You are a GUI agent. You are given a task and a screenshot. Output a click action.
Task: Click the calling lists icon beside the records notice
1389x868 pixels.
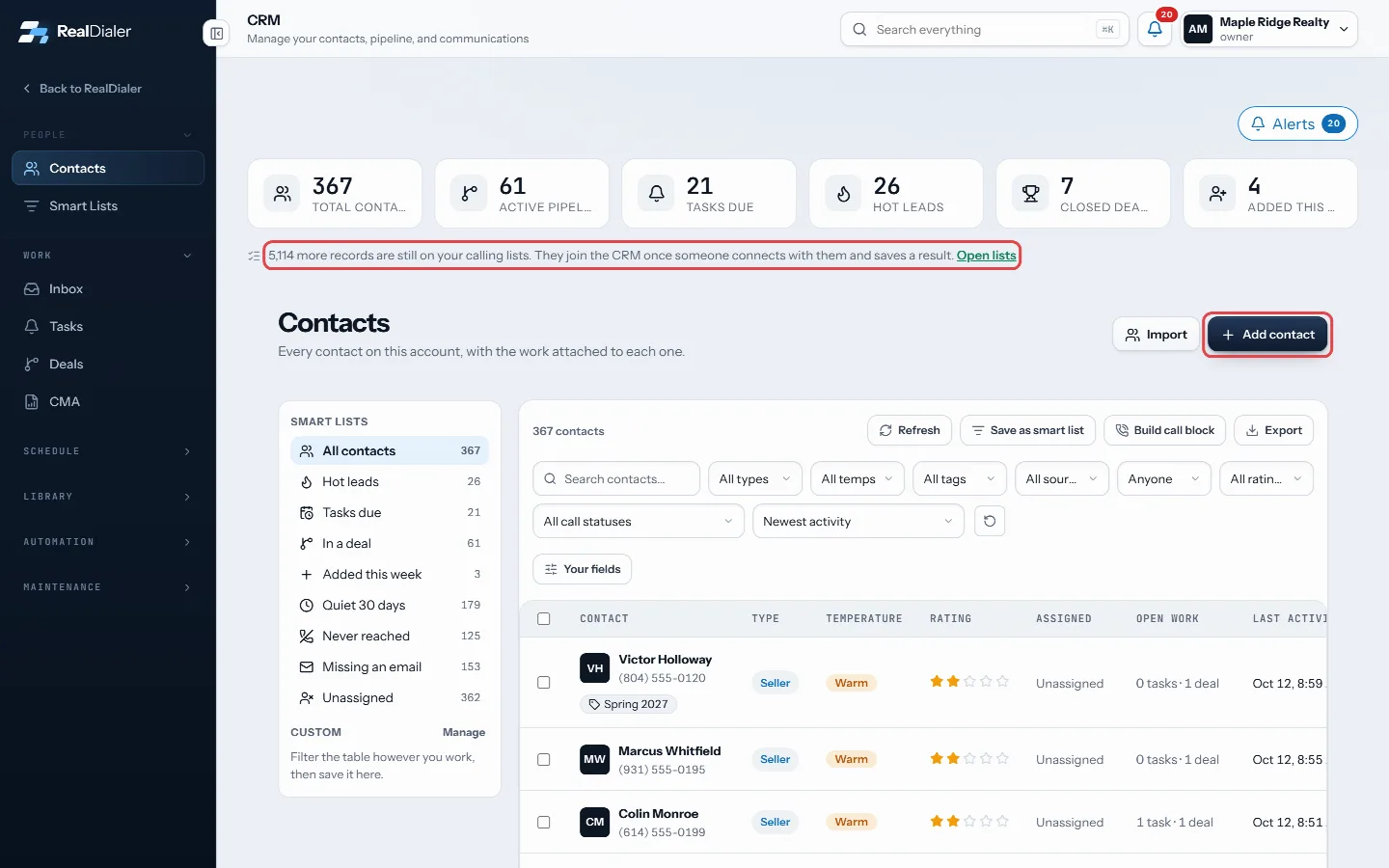(254, 256)
